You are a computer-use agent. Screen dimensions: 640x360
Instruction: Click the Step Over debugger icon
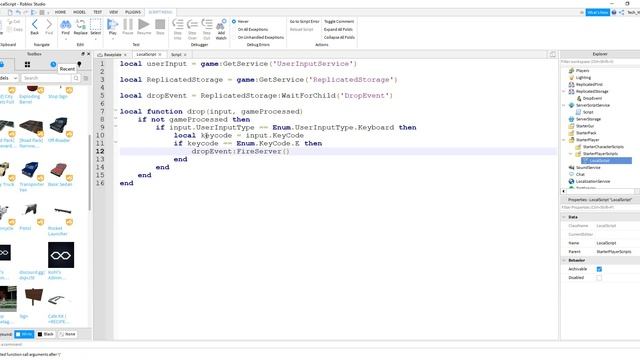click(x=192, y=24)
